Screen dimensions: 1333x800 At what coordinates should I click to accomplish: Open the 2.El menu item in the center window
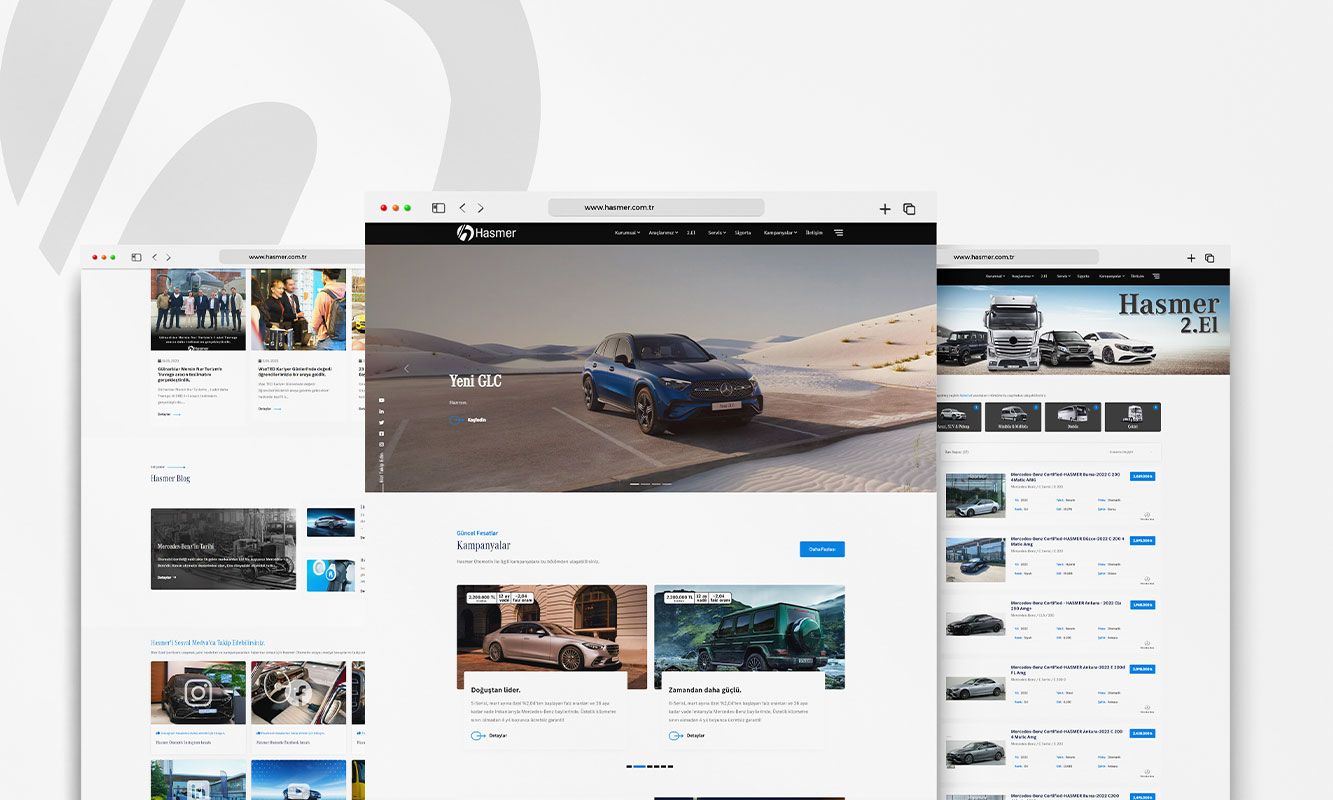(691, 233)
